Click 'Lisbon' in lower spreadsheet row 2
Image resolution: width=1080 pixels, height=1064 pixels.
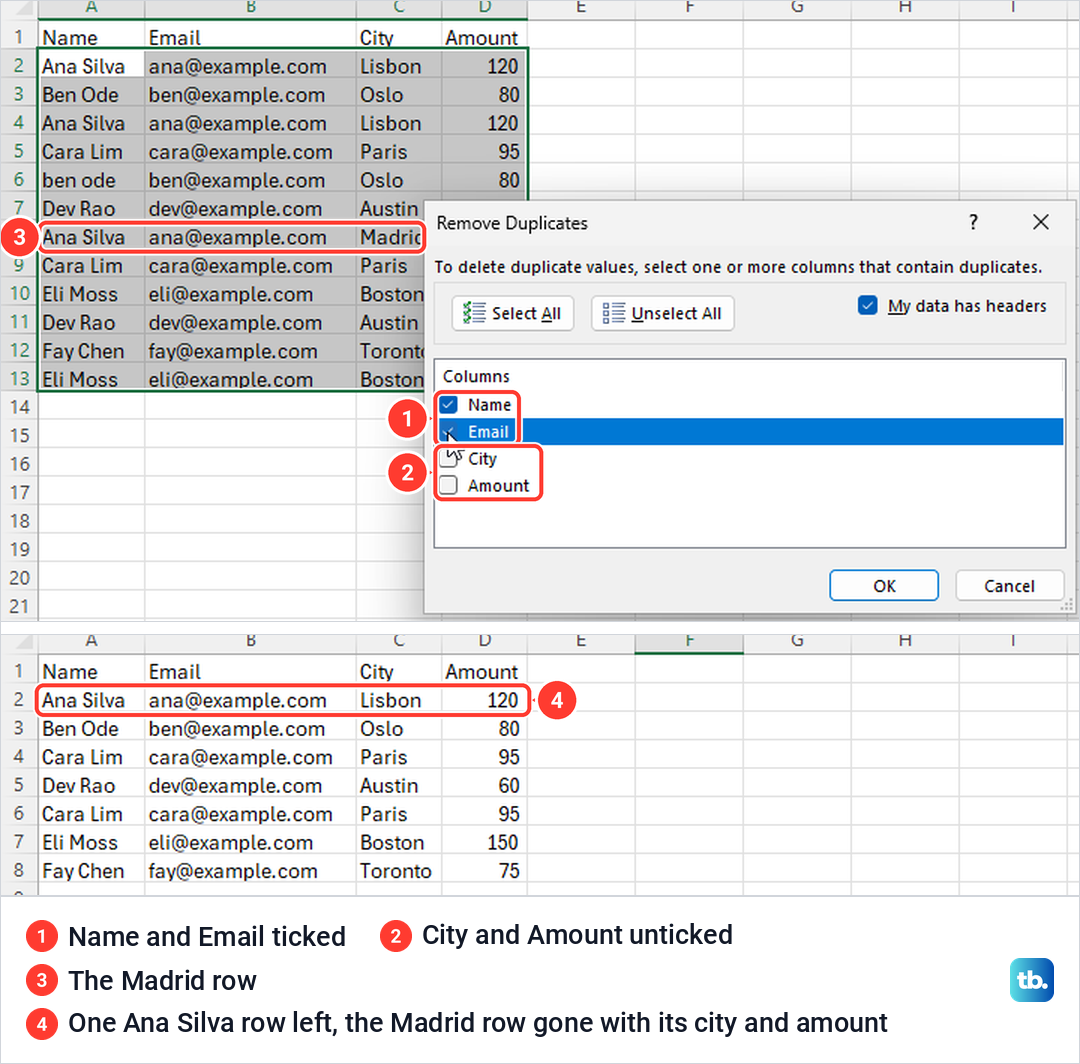tap(399, 700)
